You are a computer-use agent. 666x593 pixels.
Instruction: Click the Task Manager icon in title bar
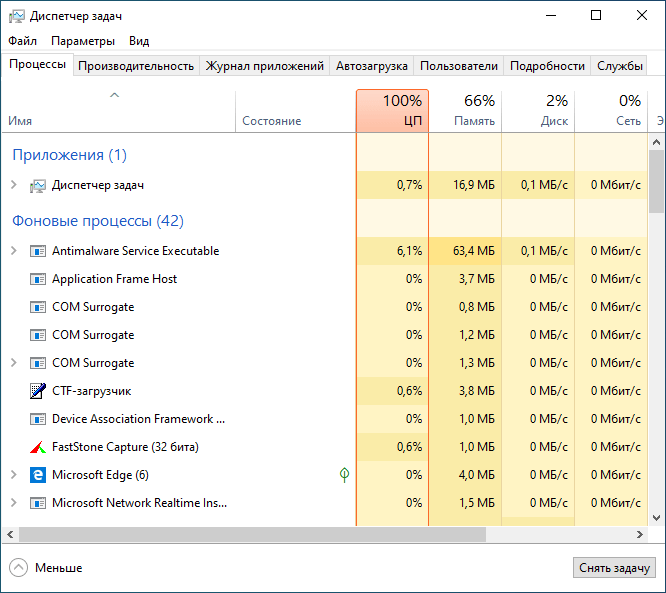click(x=16, y=16)
